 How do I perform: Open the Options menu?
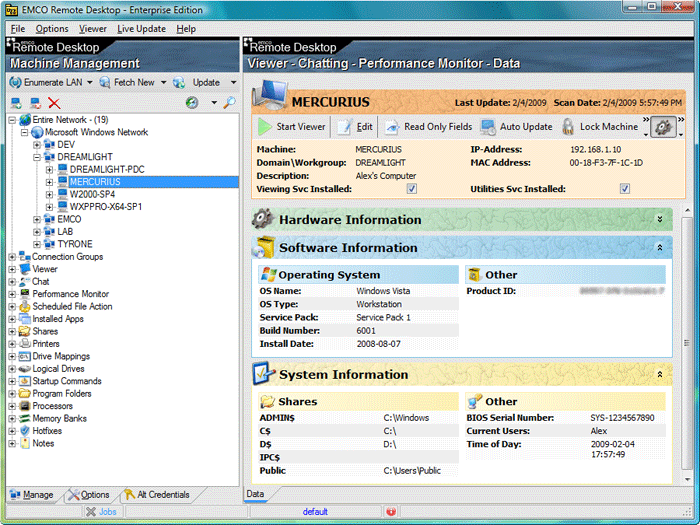[52, 29]
